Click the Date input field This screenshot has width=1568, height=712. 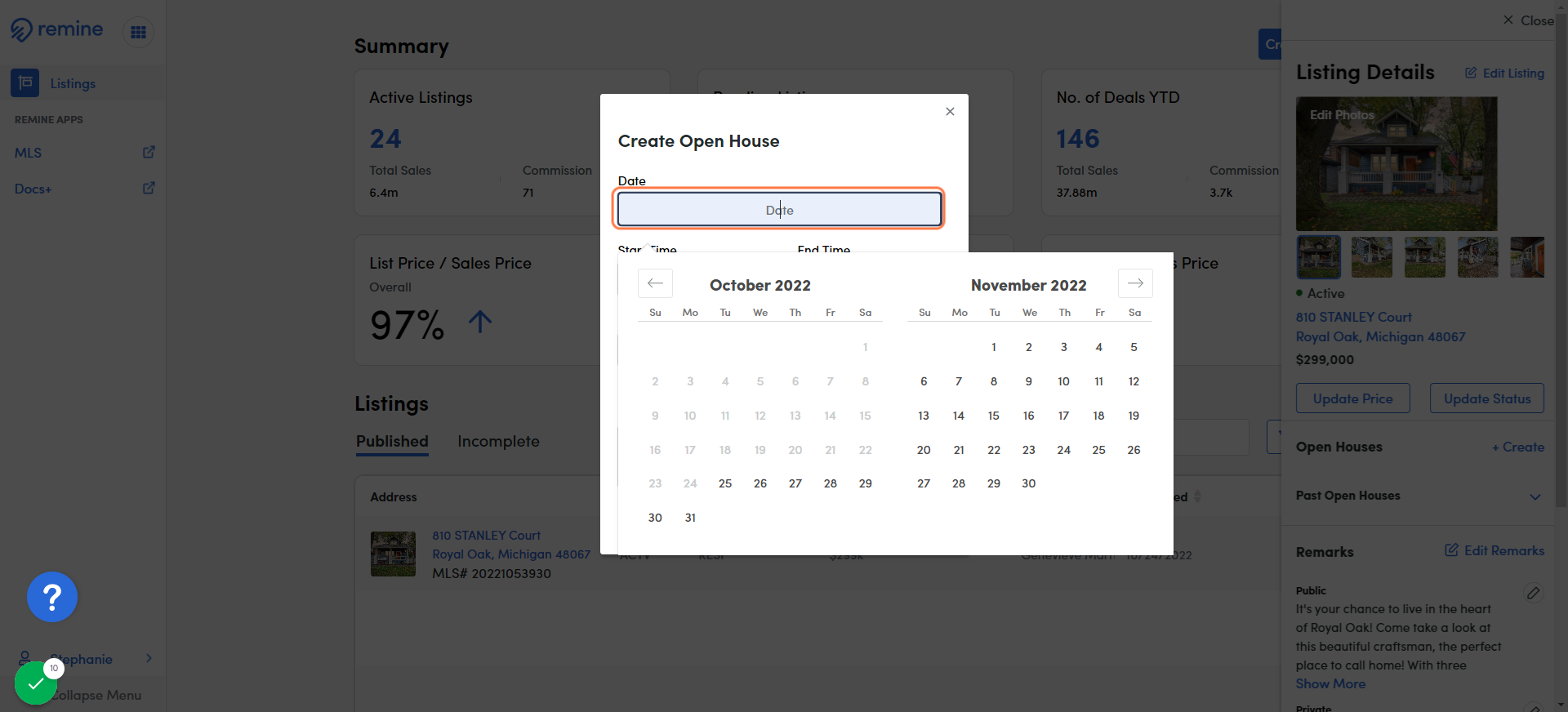pos(779,210)
